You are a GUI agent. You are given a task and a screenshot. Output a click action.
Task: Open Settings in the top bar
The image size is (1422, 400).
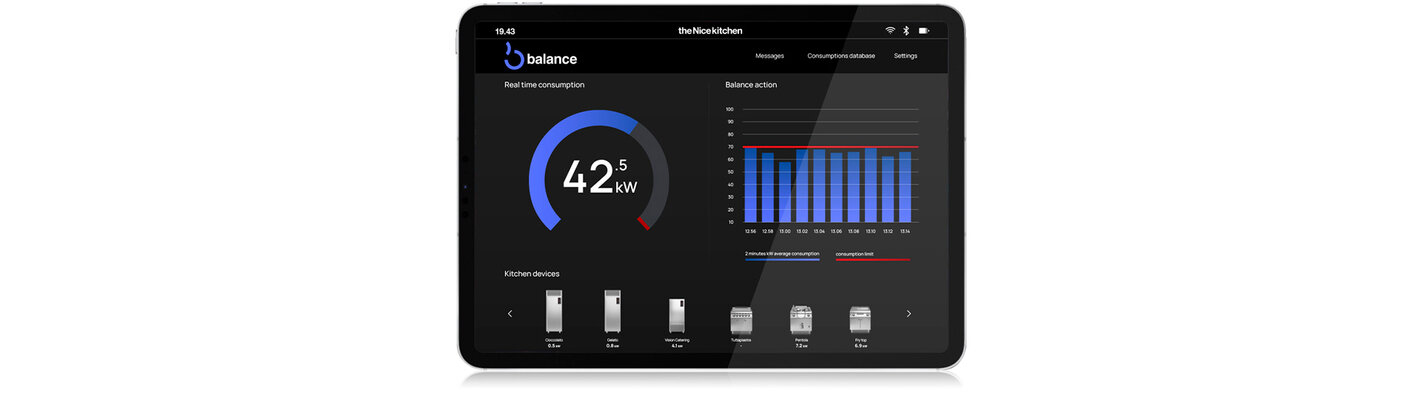[x=905, y=56]
